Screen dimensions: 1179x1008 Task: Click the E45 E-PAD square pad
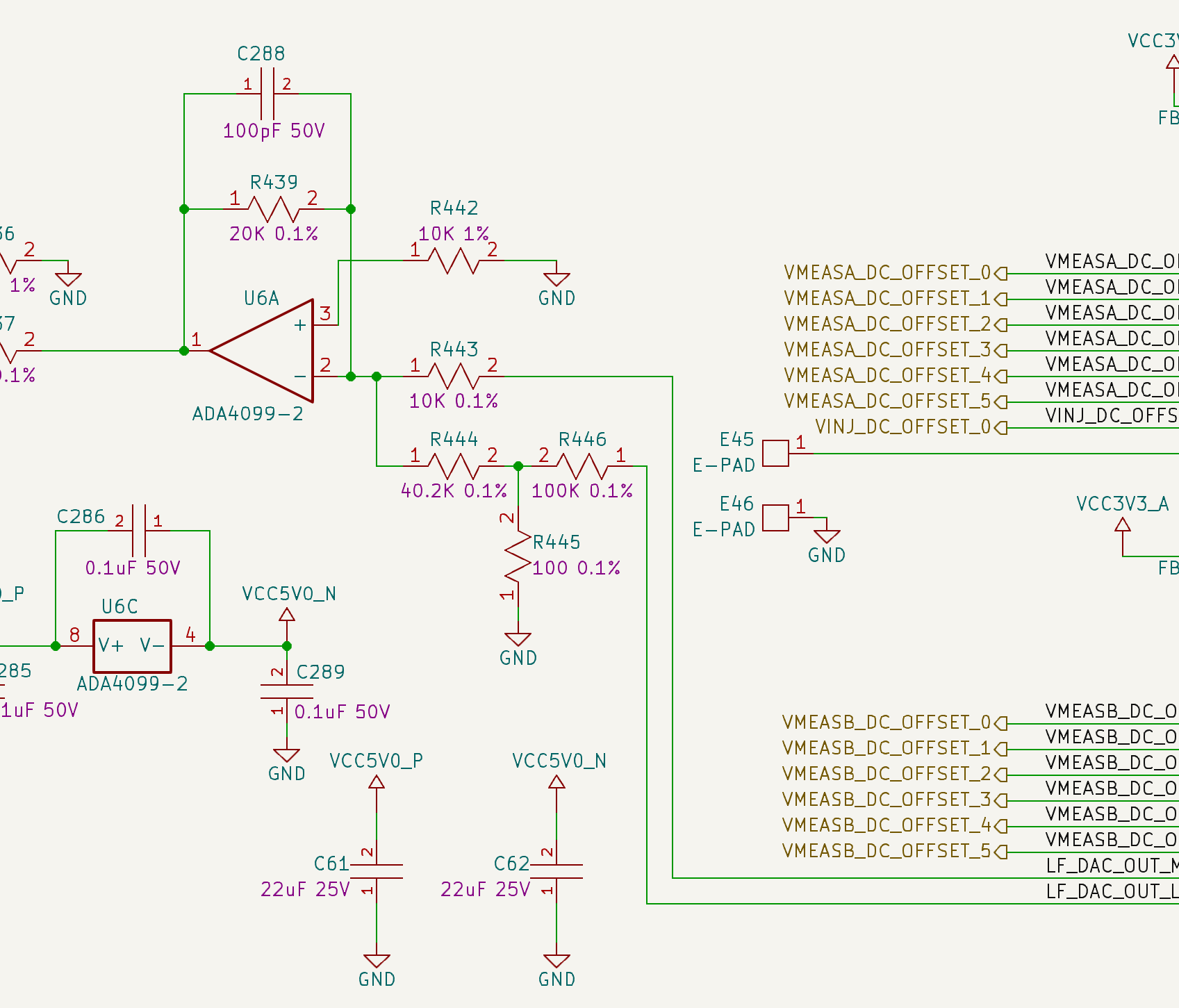(x=775, y=454)
